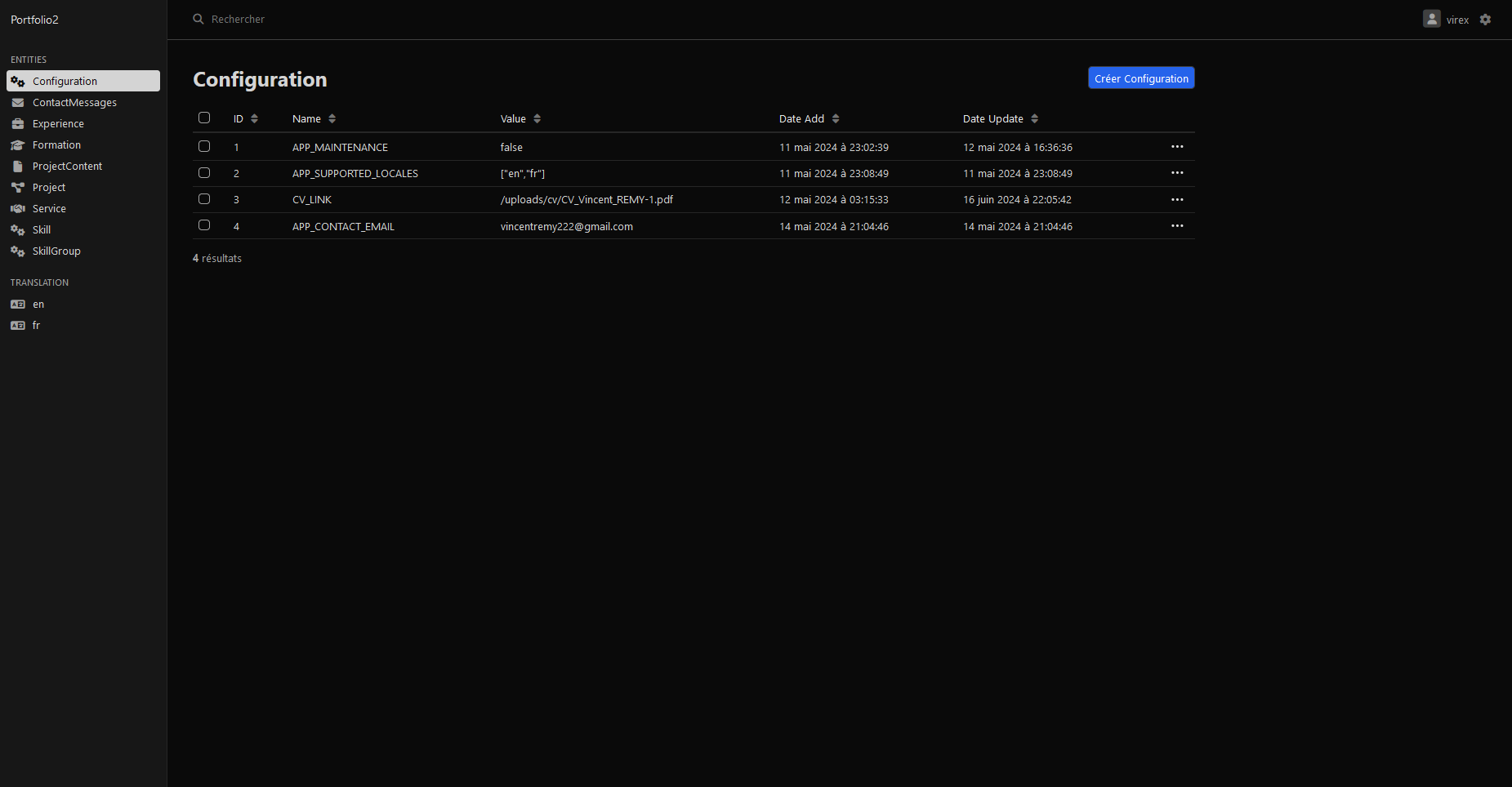Click the Name column header label
Viewport: 1512px width, 787px height.
(306, 119)
